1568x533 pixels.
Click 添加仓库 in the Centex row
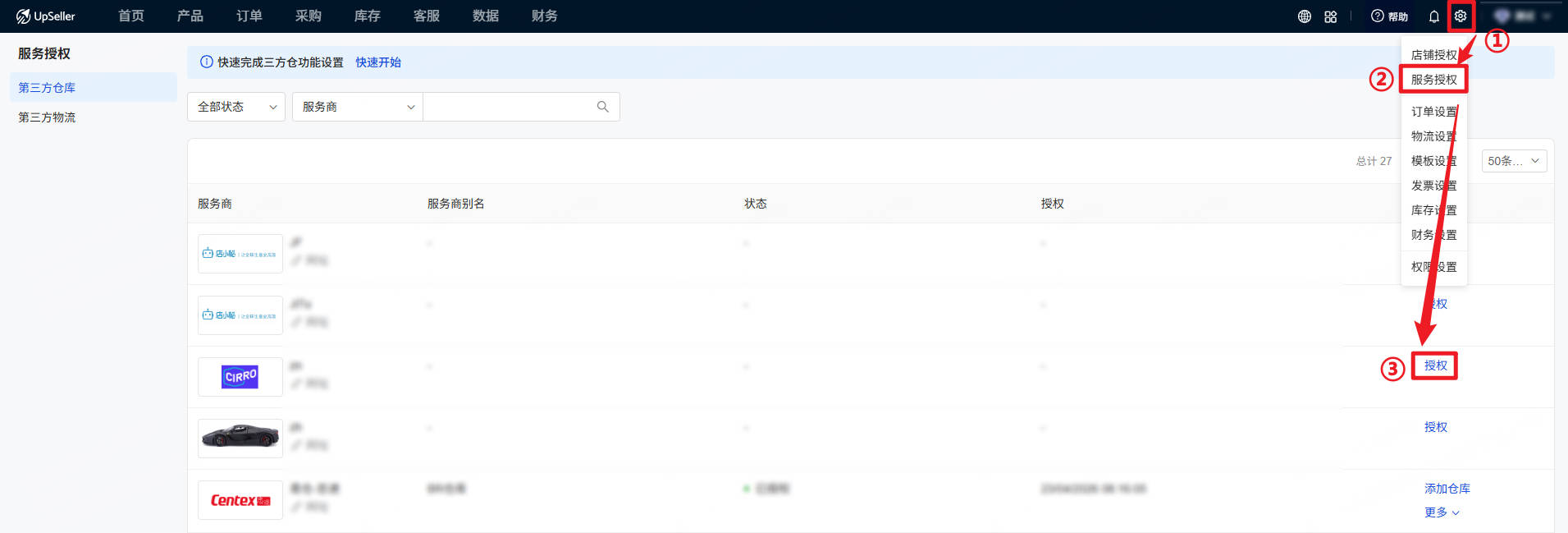point(1447,489)
